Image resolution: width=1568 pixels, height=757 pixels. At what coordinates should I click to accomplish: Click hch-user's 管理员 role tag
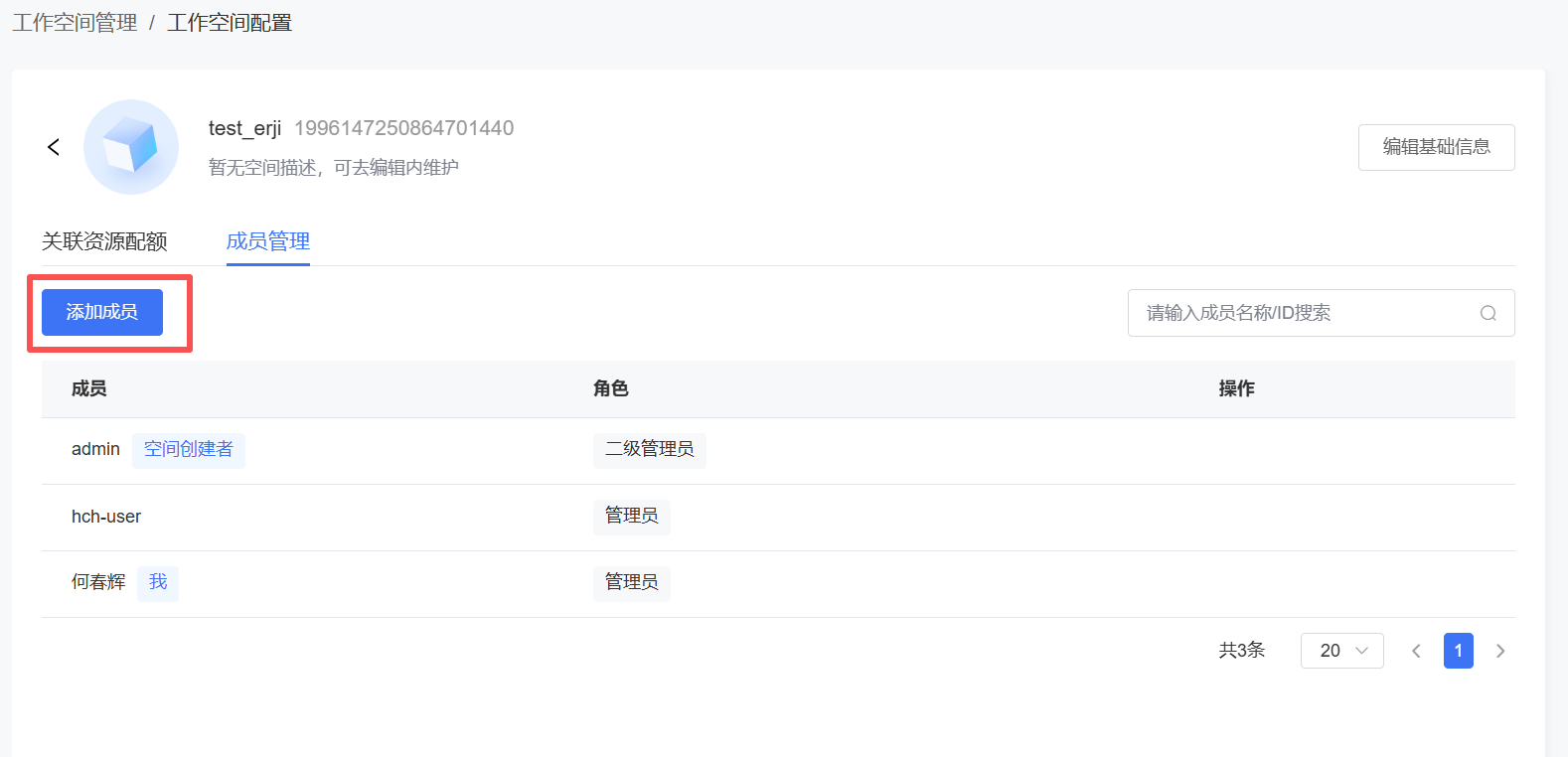pyautogui.click(x=632, y=517)
